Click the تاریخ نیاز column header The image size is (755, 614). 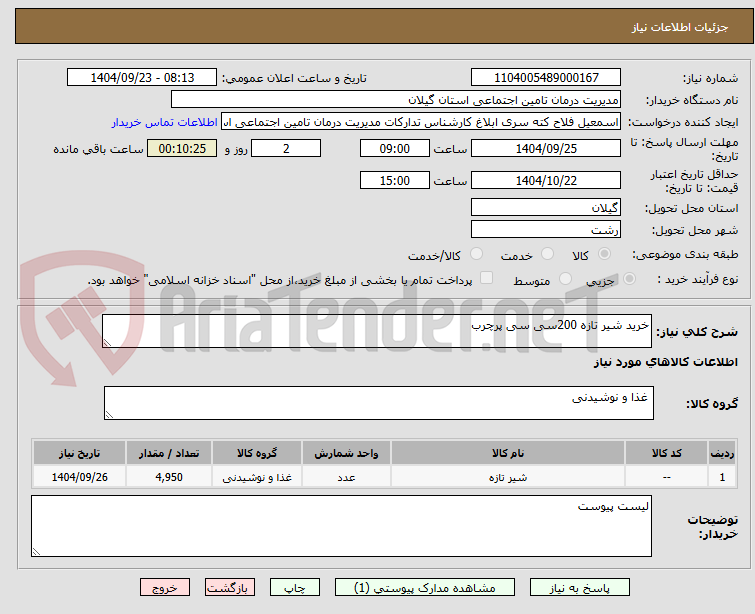tap(80, 453)
